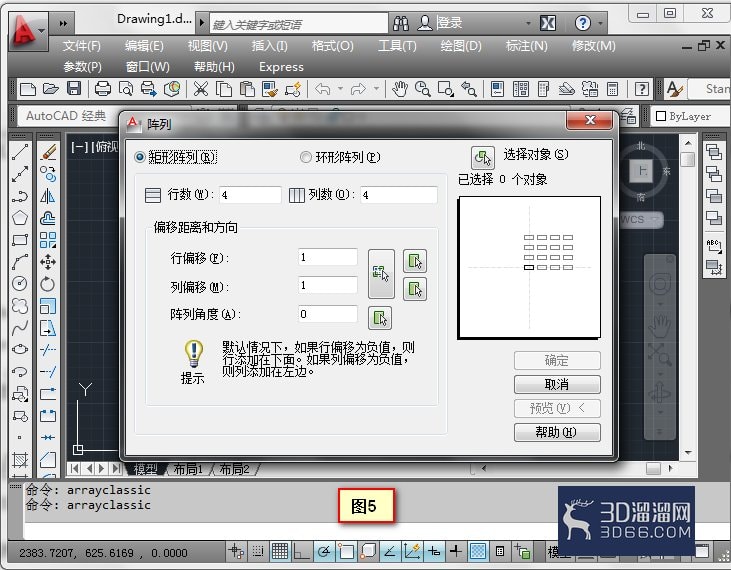Select the Erase tool in modify toolbar
This screenshot has width=731, height=570.
(48, 152)
